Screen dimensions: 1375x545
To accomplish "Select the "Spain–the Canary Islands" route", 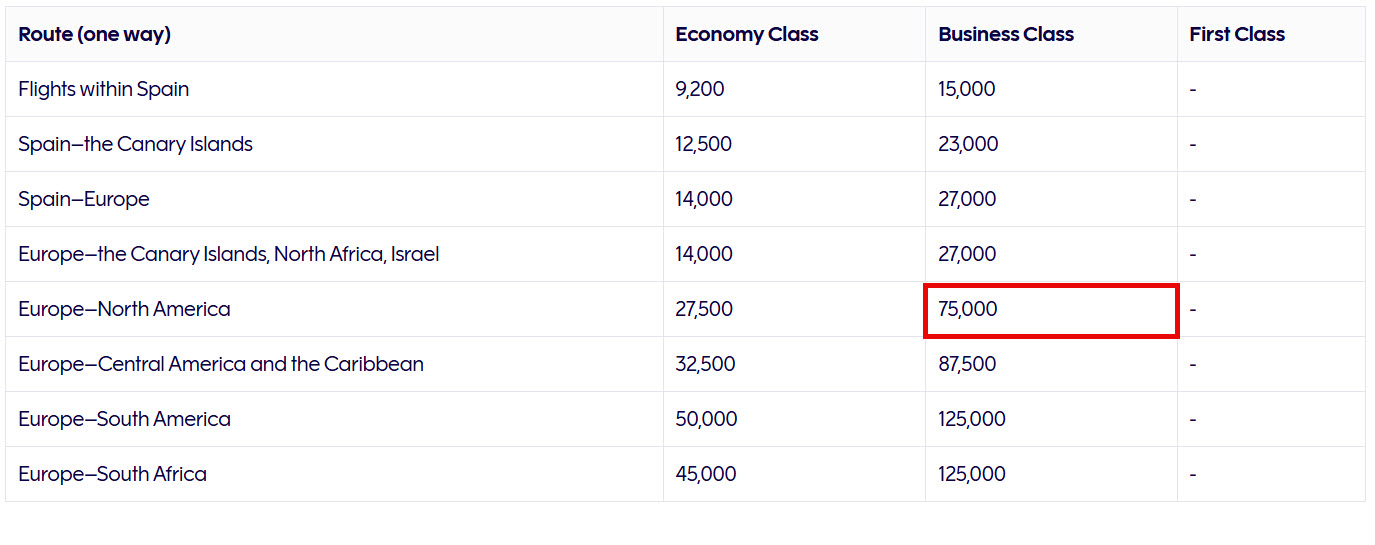I will pyautogui.click(x=136, y=144).
